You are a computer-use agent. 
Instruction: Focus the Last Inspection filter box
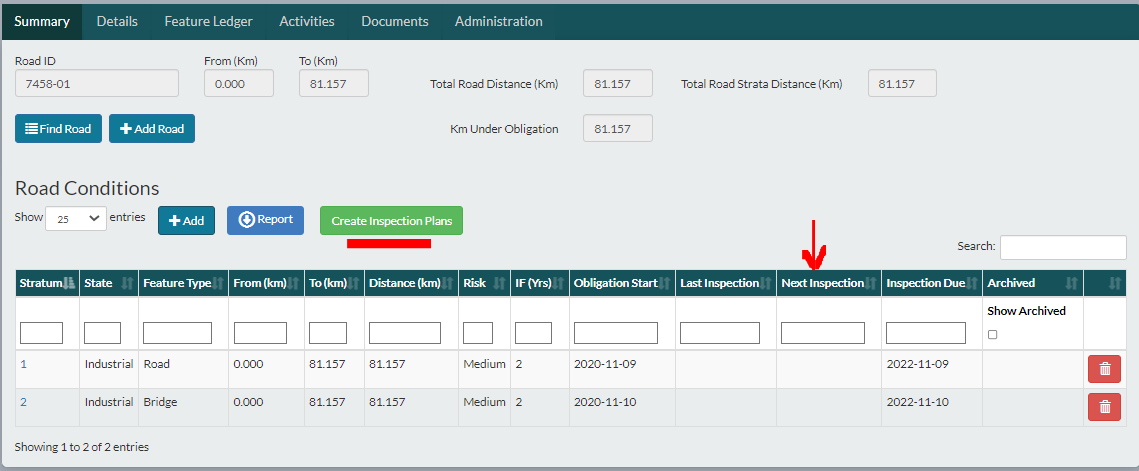(720, 333)
